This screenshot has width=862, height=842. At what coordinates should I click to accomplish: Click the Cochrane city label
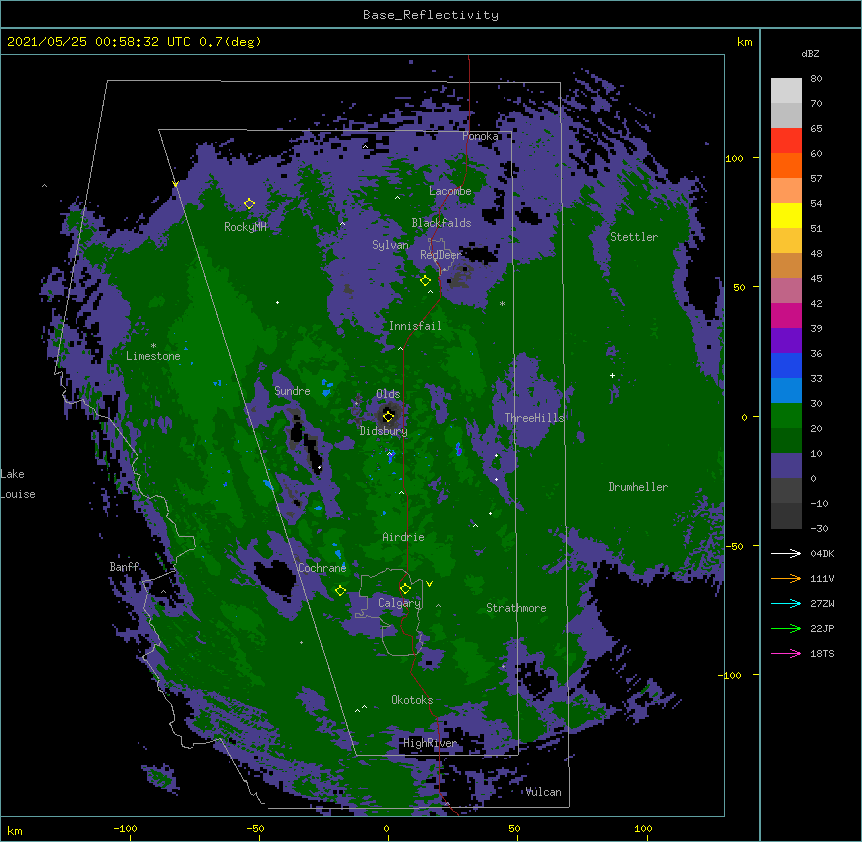click(x=322, y=568)
